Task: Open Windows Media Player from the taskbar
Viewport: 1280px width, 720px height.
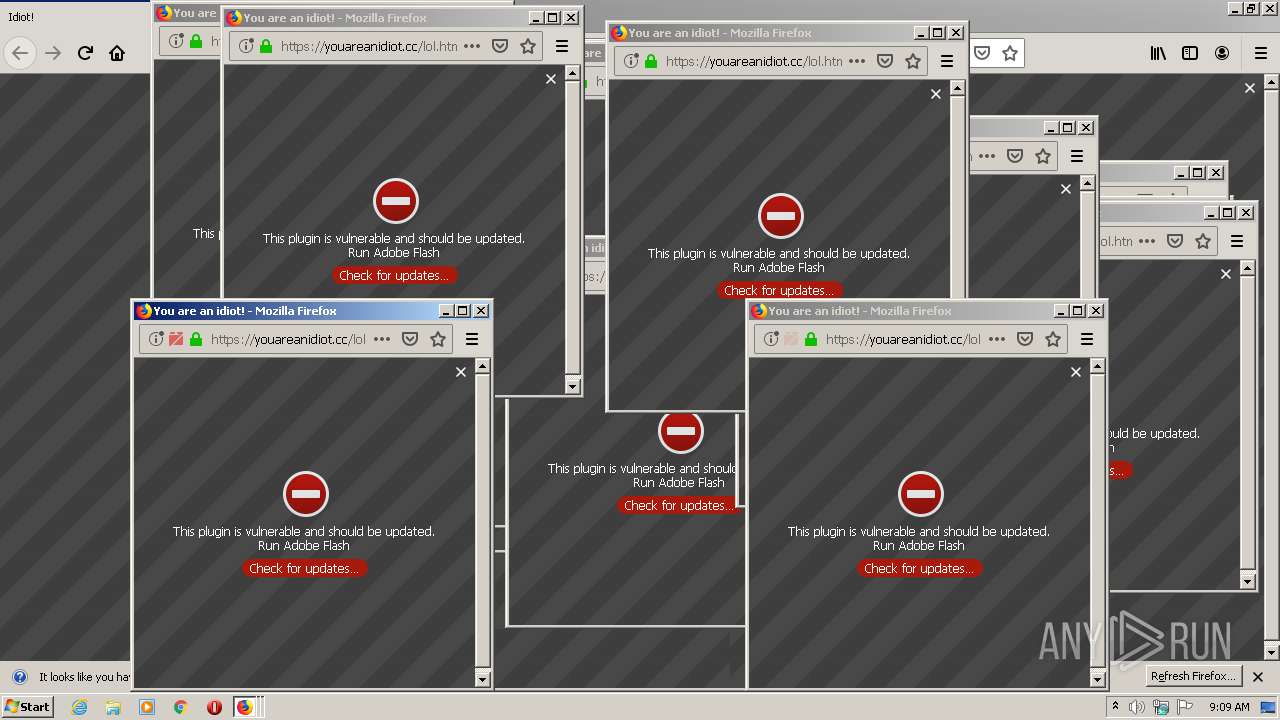Action: [147, 707]
